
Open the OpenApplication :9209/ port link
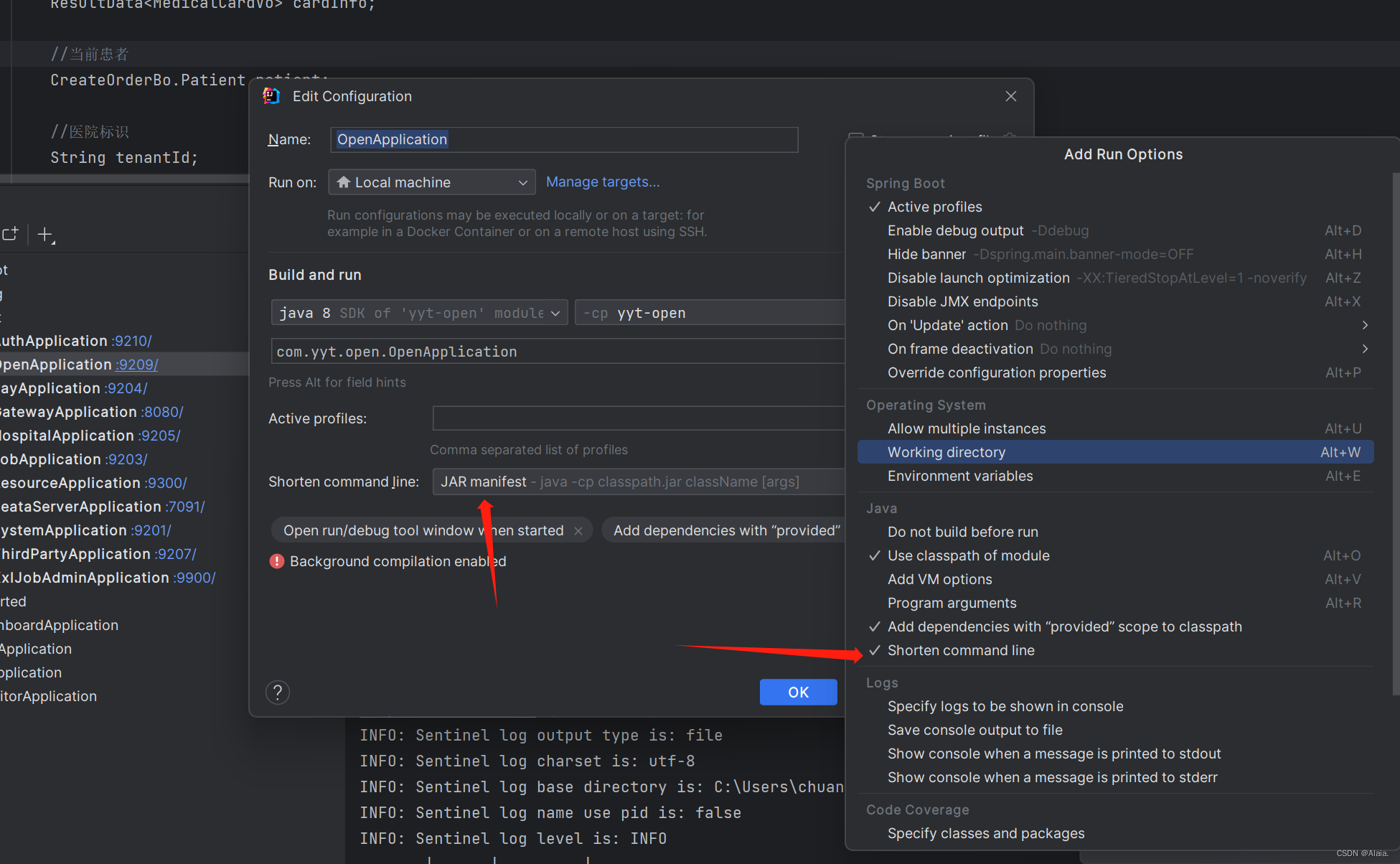[136, 365]
